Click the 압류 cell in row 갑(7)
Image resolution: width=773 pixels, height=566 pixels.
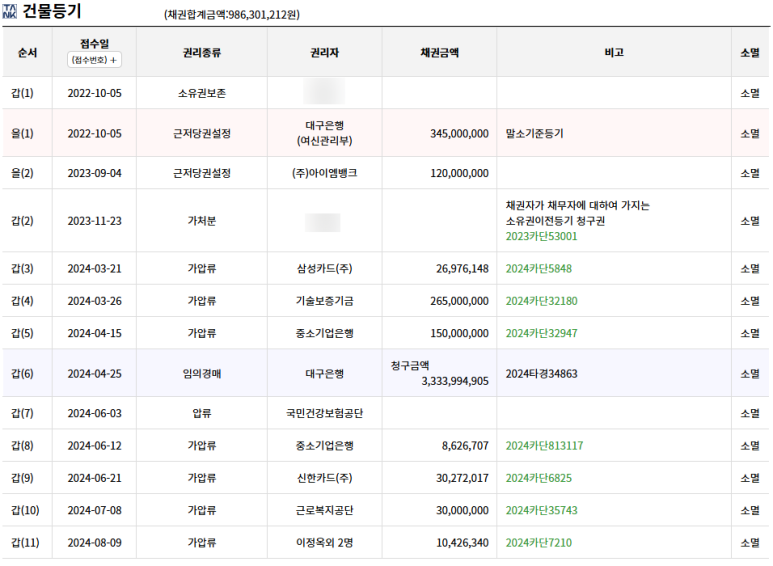pos(202,413)
